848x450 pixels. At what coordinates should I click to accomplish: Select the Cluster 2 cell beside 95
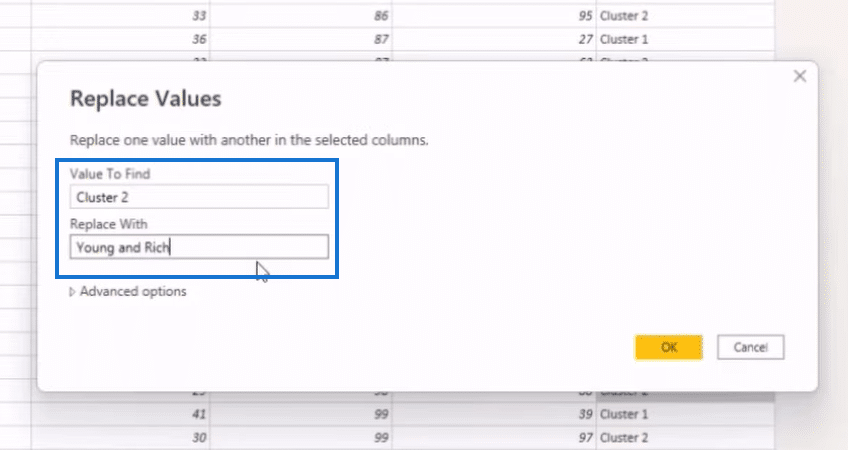685,16
